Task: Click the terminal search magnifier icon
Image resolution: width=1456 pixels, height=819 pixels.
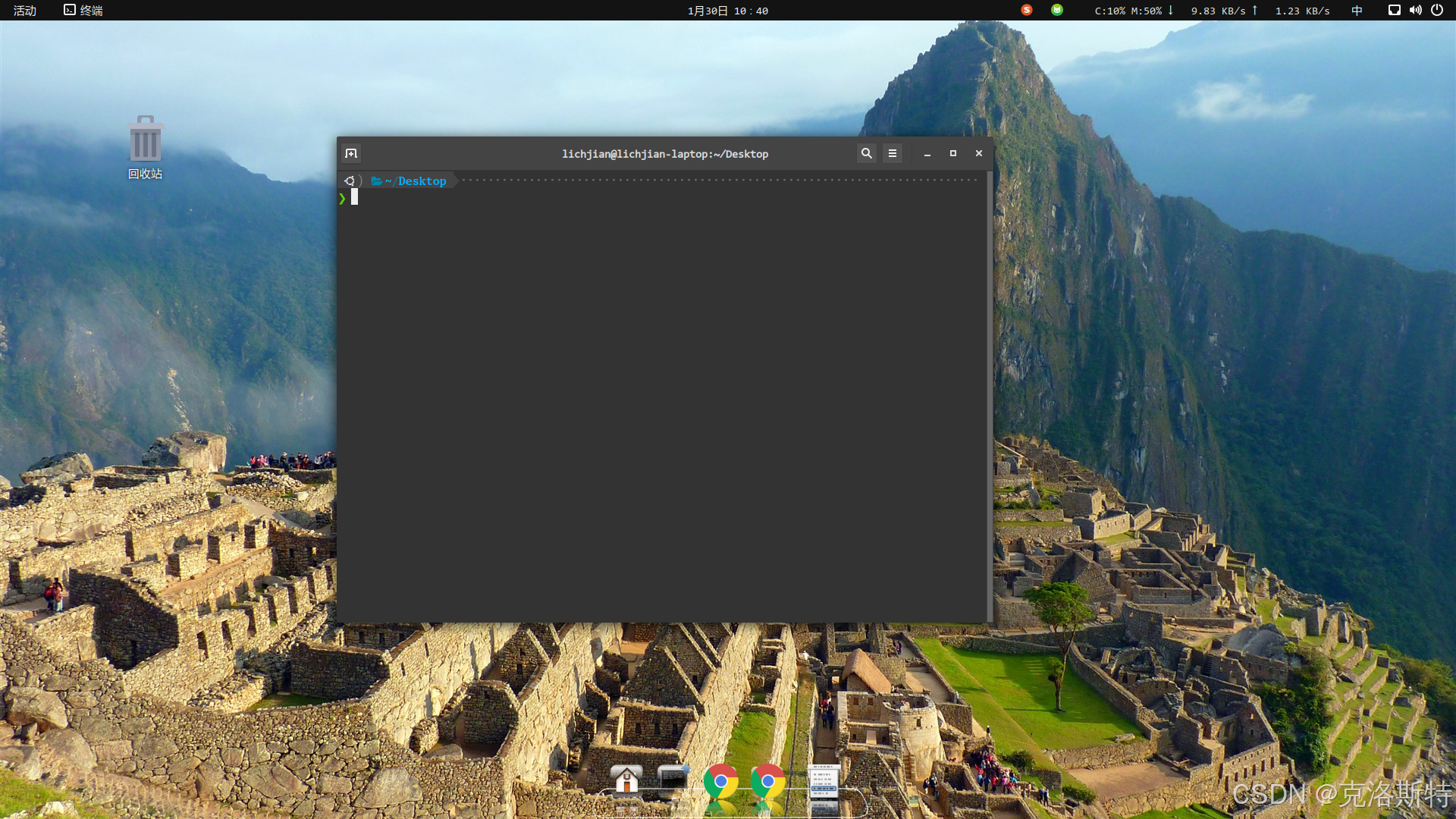Action: [866, 153]
